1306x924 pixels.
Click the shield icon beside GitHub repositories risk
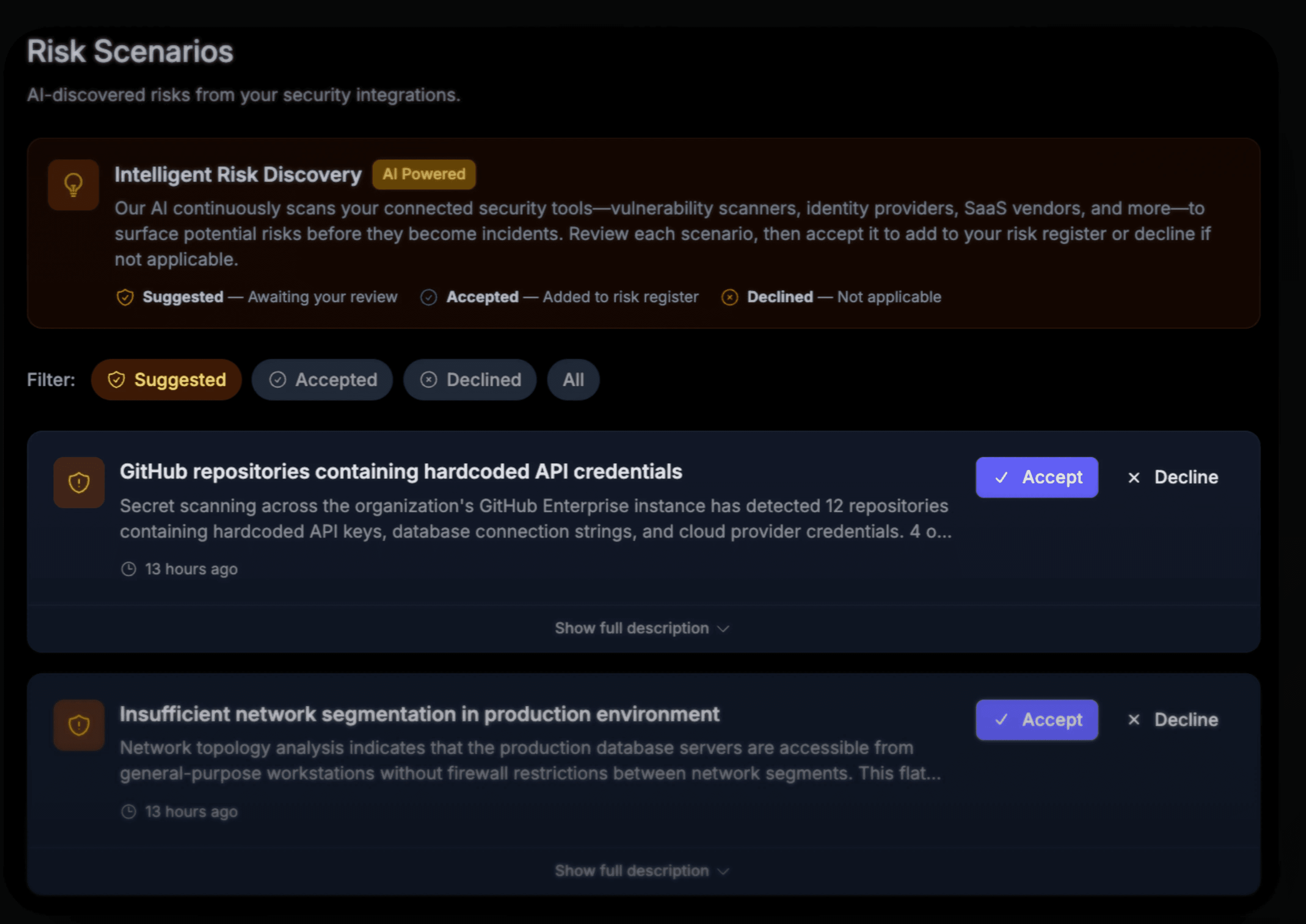[79, 482]
